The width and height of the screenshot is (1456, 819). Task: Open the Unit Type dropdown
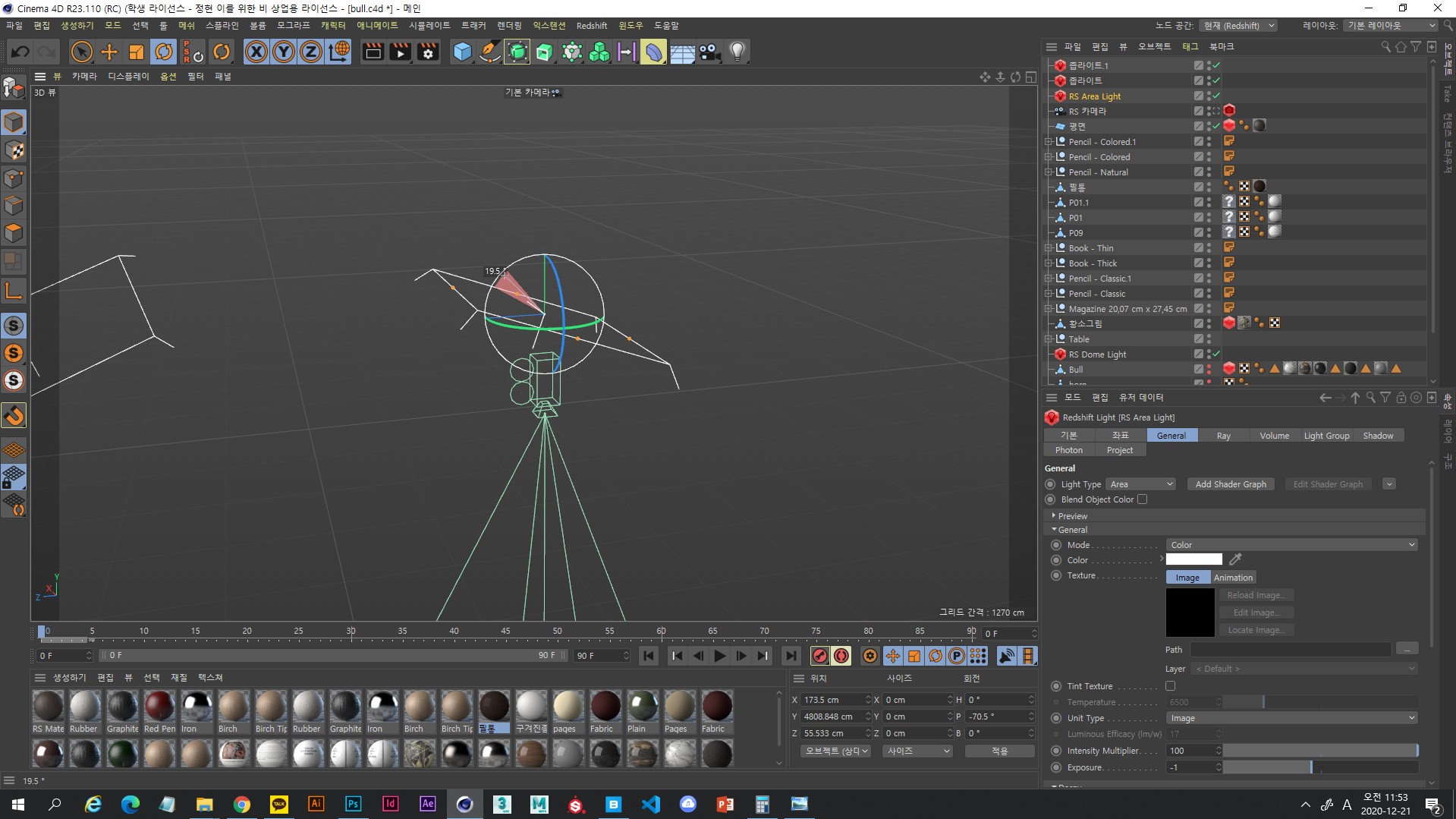pos(1292,718)
